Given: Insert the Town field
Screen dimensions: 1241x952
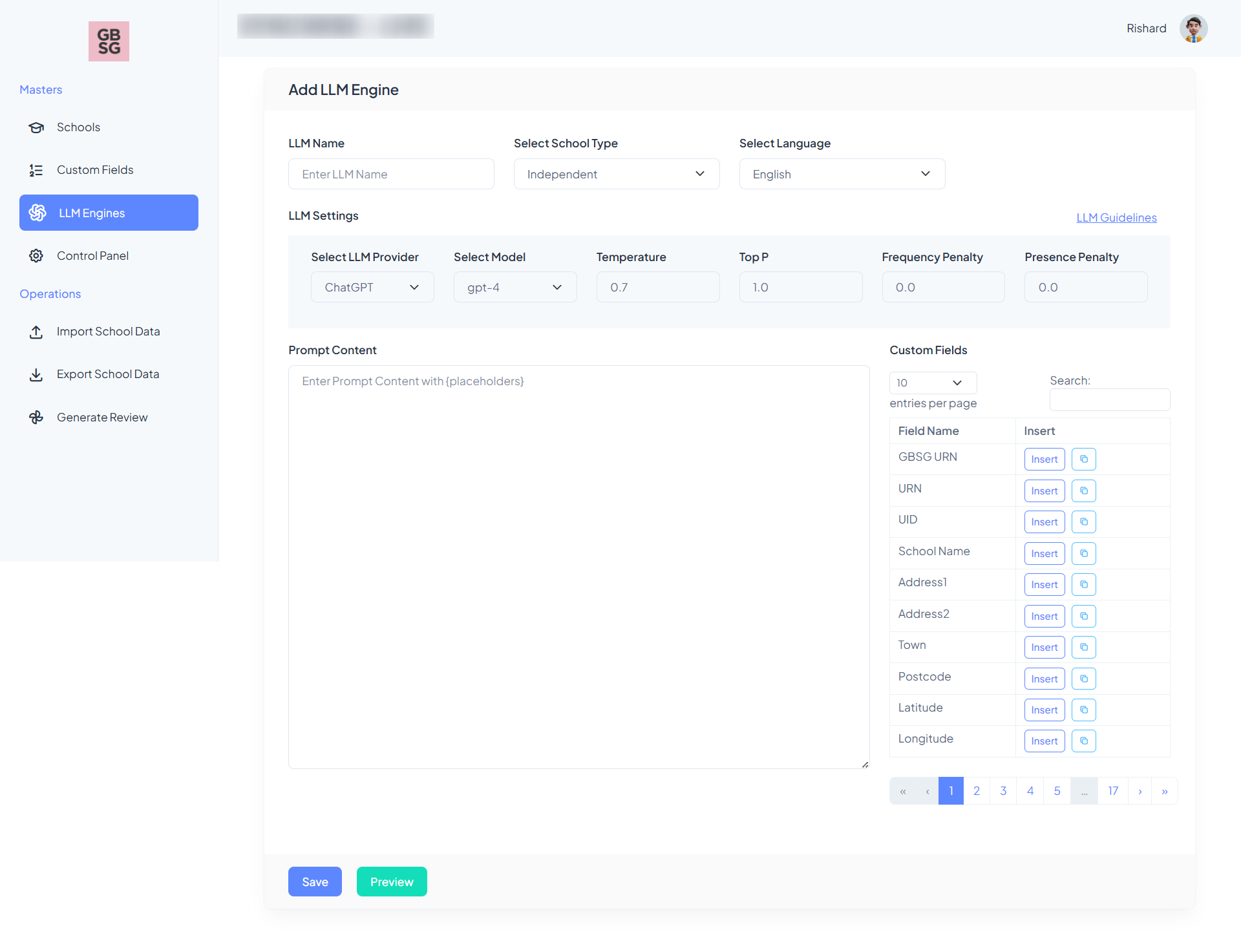Looking at the screenshot, I should tap(1045, 648).
